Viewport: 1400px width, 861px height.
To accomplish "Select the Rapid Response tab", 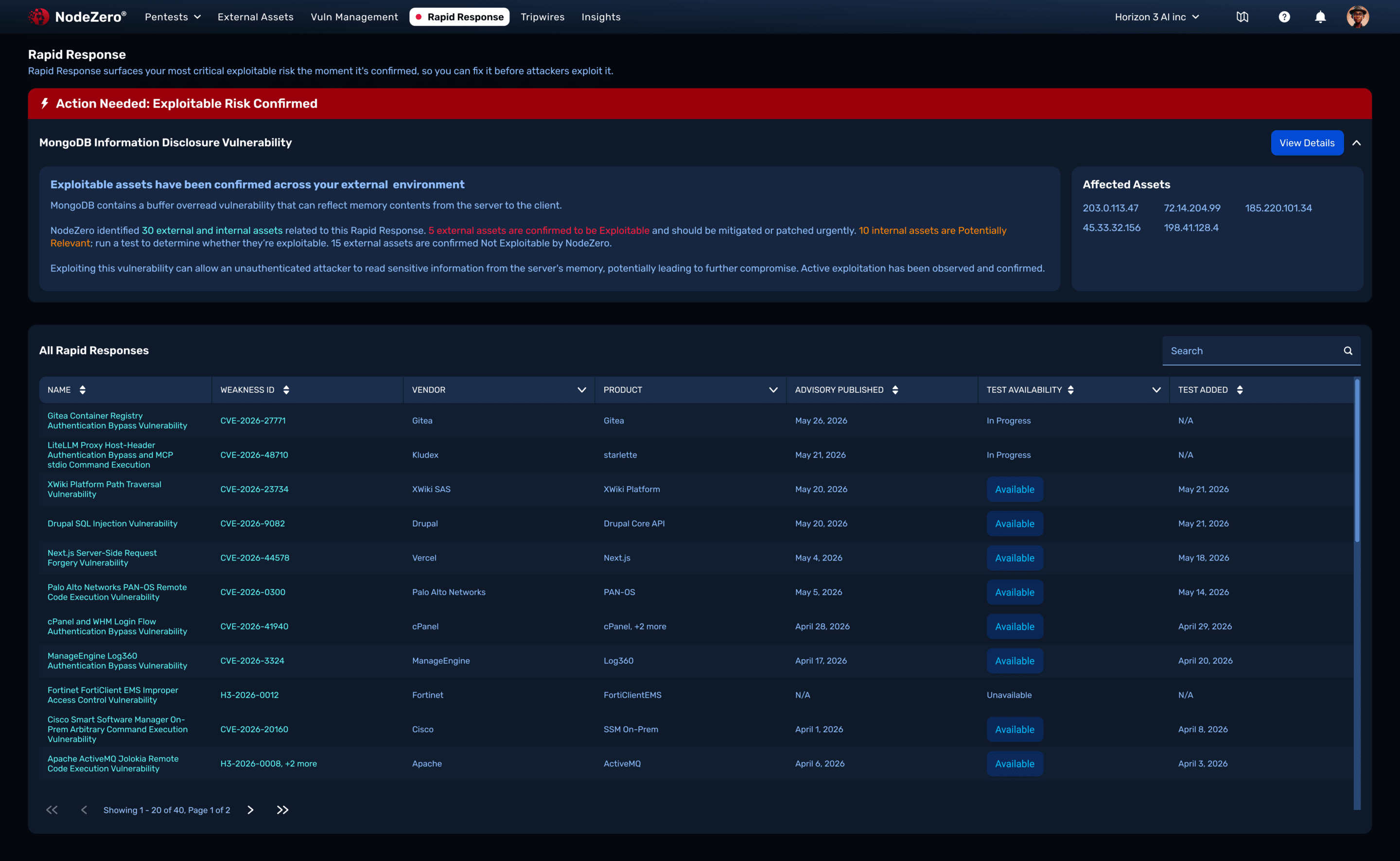I will click(459, 17).
